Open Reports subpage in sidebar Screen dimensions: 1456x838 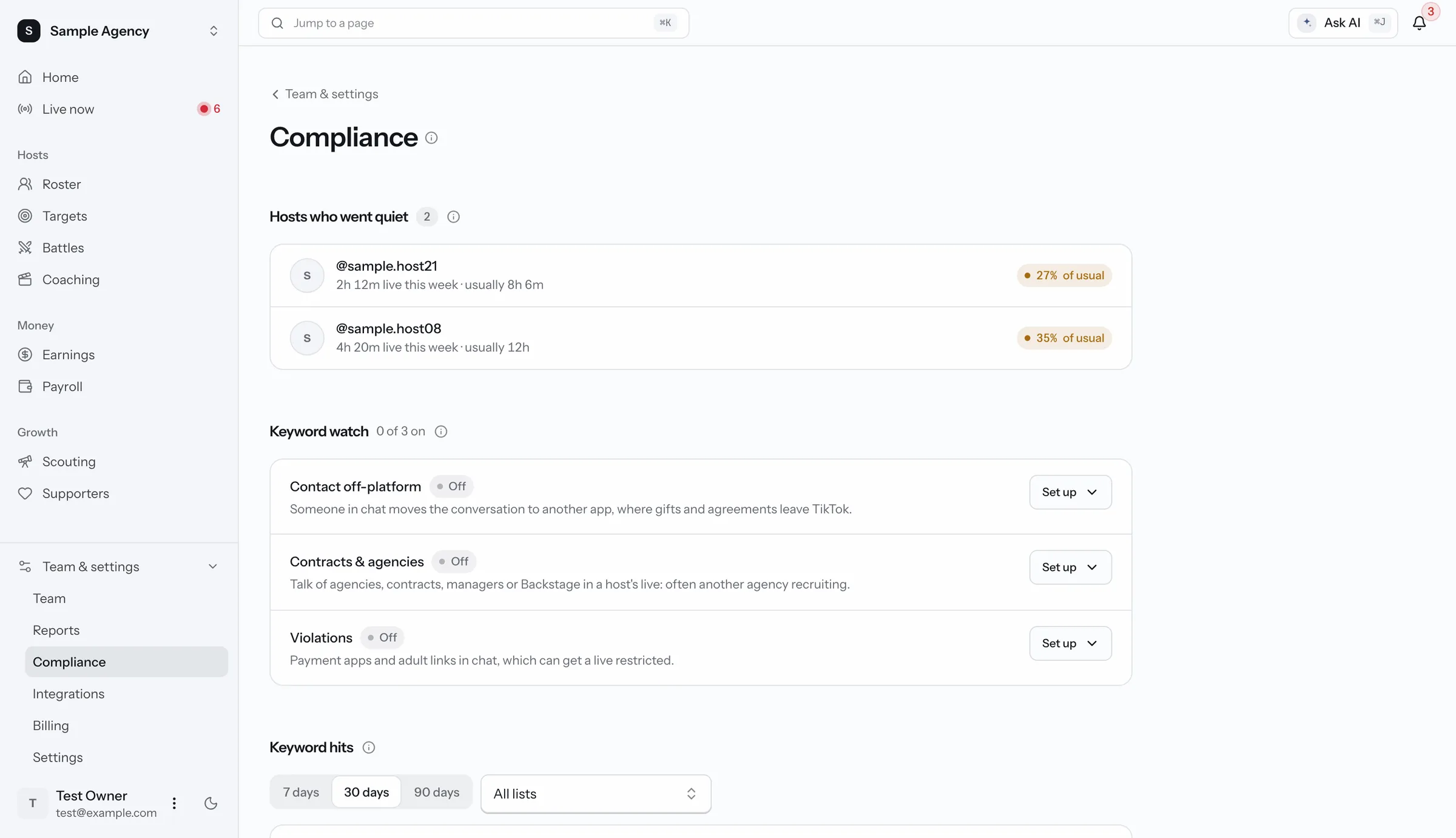(126, 630)
